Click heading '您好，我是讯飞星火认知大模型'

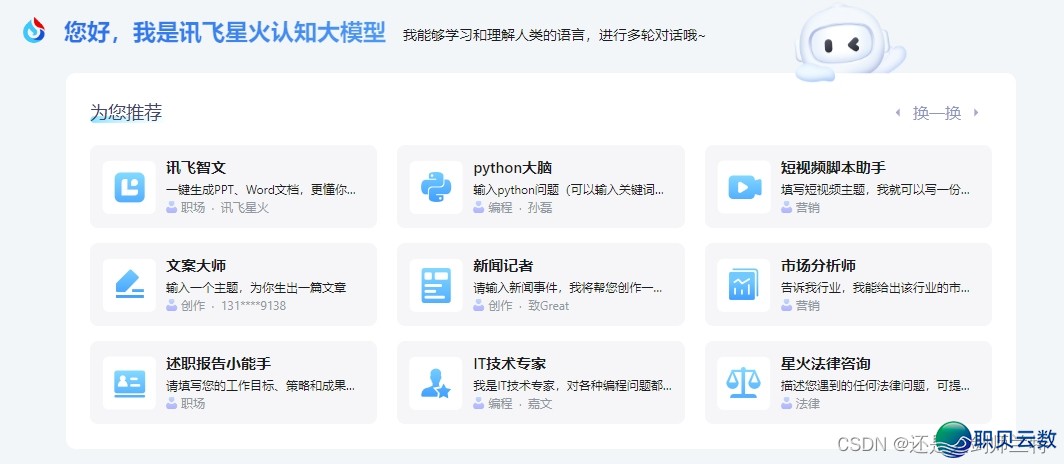tap(225, 31)
